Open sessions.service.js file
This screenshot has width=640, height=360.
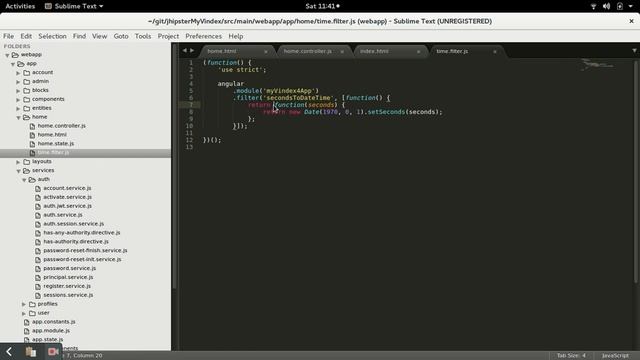tap(68, 295)
